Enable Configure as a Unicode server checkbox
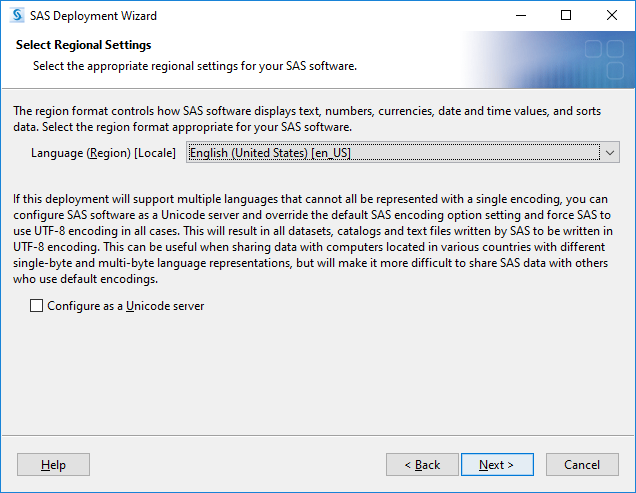Viewport: 636px width, 493px height. click(x=37, y=306)
